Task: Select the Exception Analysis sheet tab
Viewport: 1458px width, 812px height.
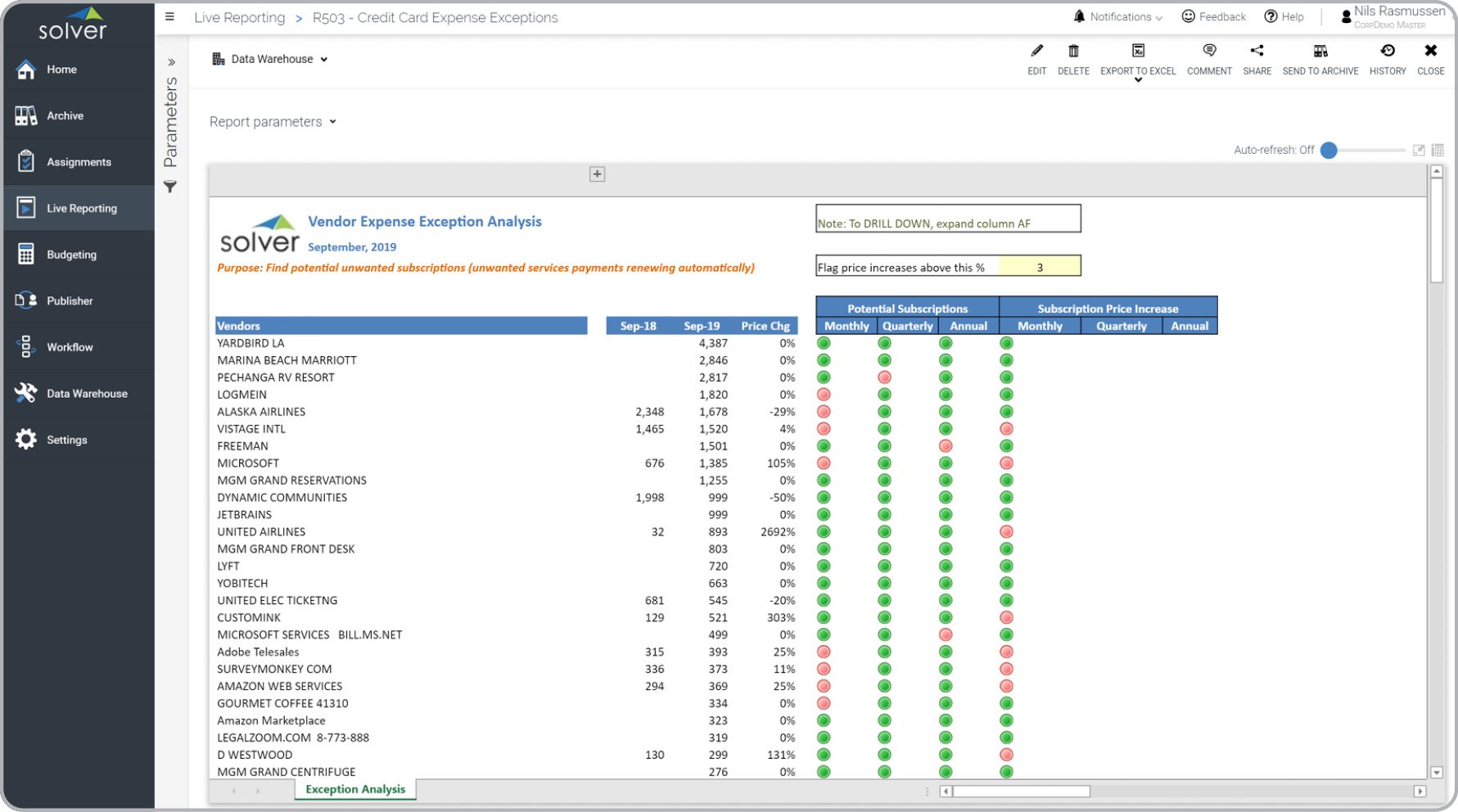Action: [x=355, y=789]
